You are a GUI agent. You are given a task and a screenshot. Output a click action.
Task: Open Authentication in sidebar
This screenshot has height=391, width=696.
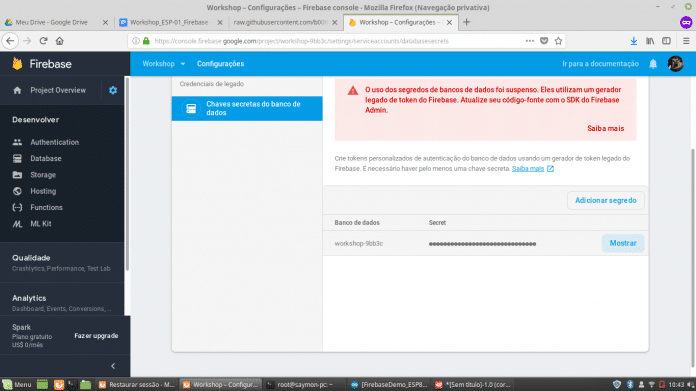[x=55, y=142]
